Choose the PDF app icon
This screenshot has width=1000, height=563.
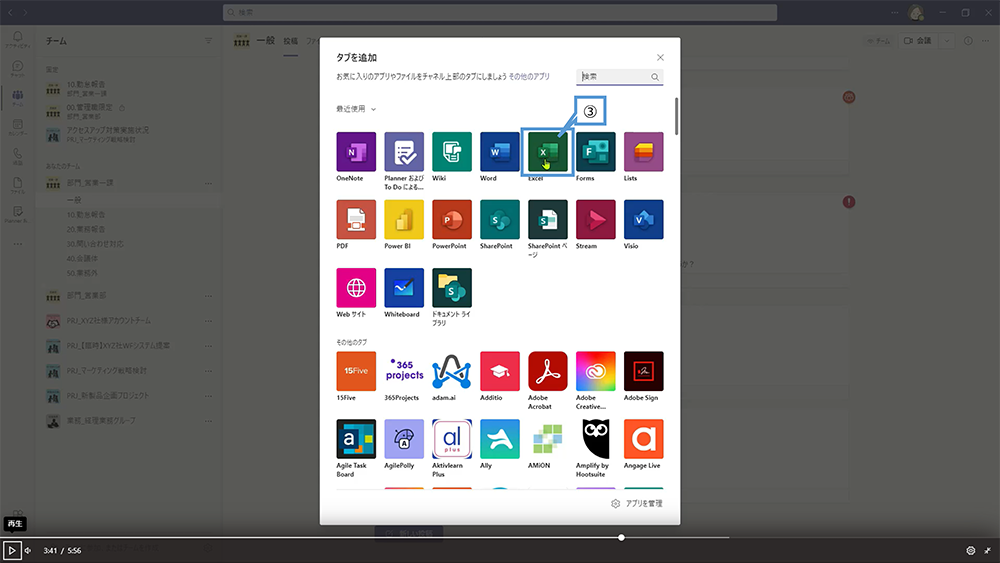[356, 219]
